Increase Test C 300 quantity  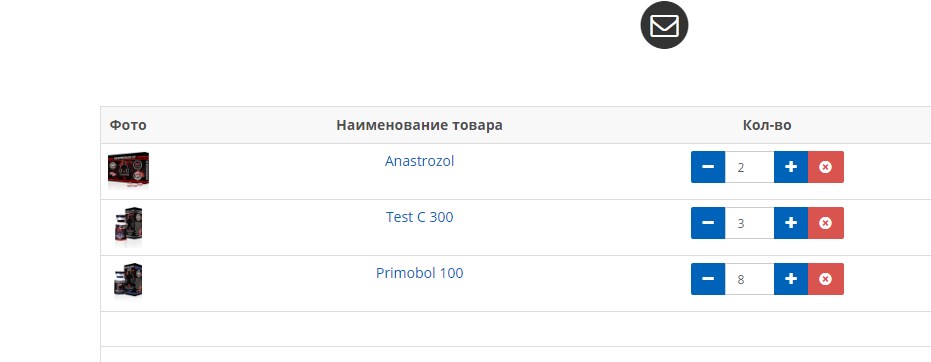(791, 223)
